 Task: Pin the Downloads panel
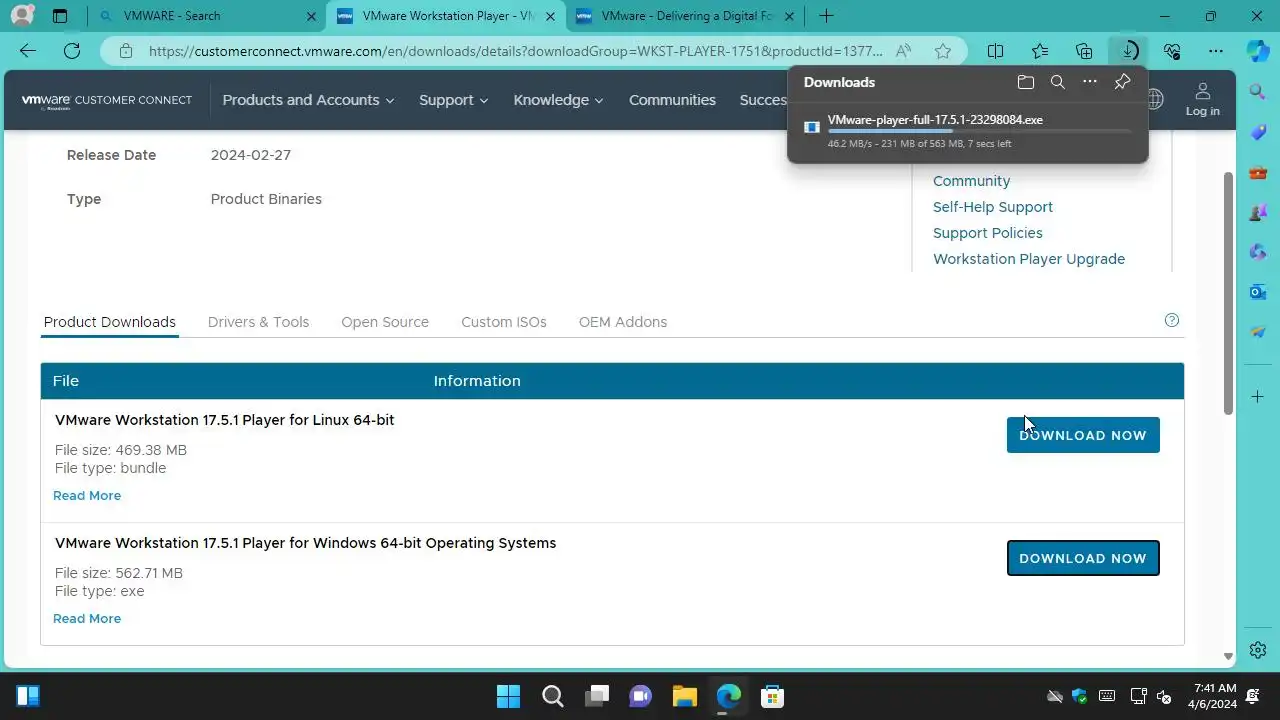click(x=1122, y=82)
